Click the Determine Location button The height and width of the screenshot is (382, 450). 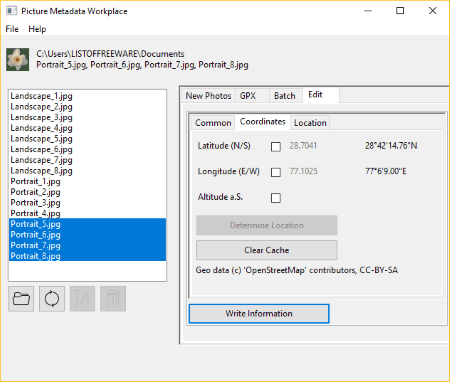[x=267, y=225]
